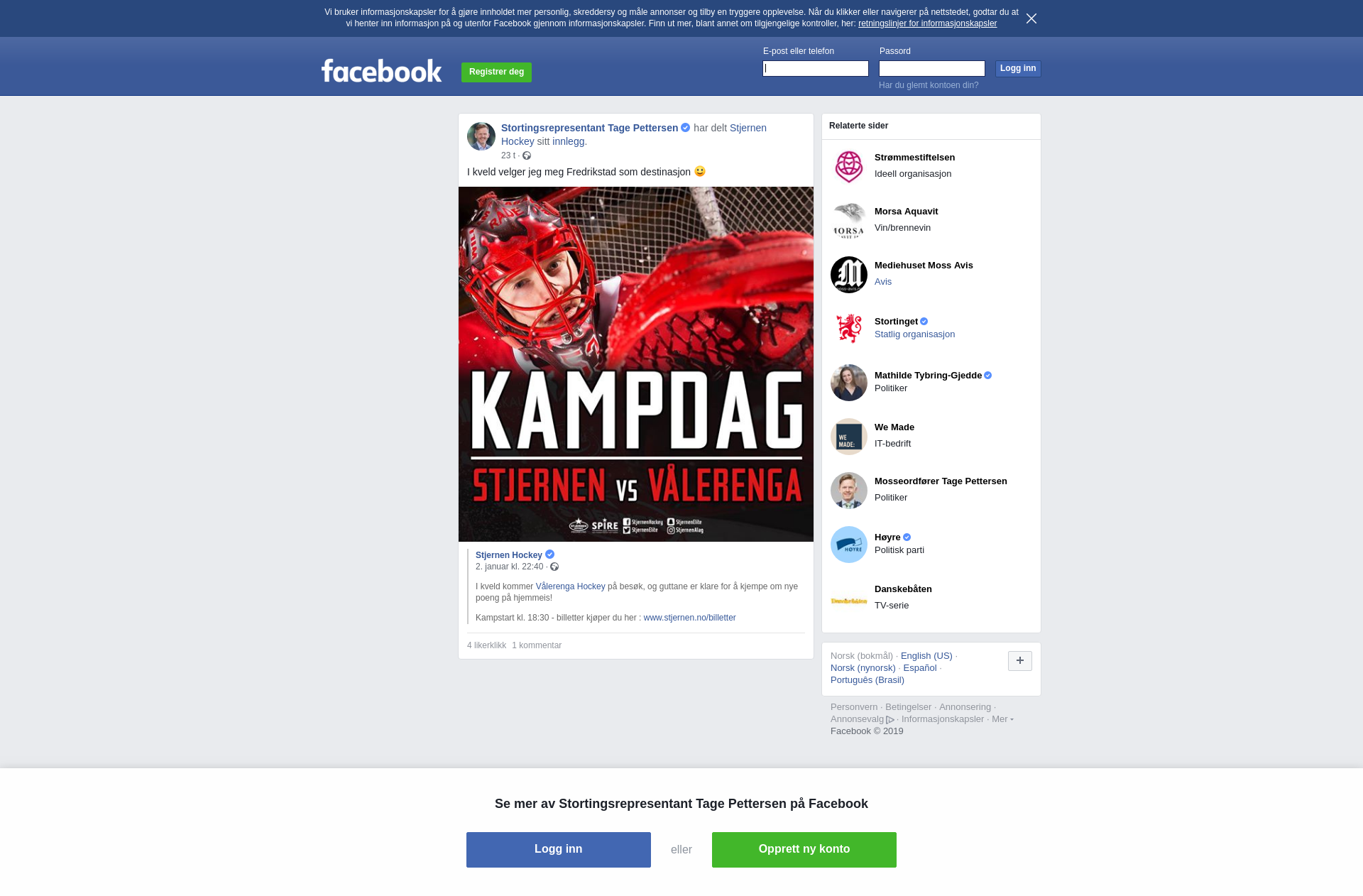Open Mediehuset Moss Avis logo
The width and height of the screenshot is (1363, 896).
pyautogui.click(x=849, y=275)
